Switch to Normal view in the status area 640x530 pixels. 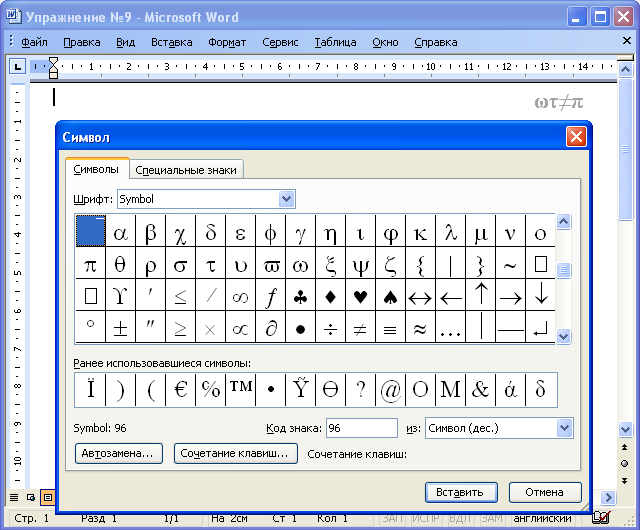point(14,497)
